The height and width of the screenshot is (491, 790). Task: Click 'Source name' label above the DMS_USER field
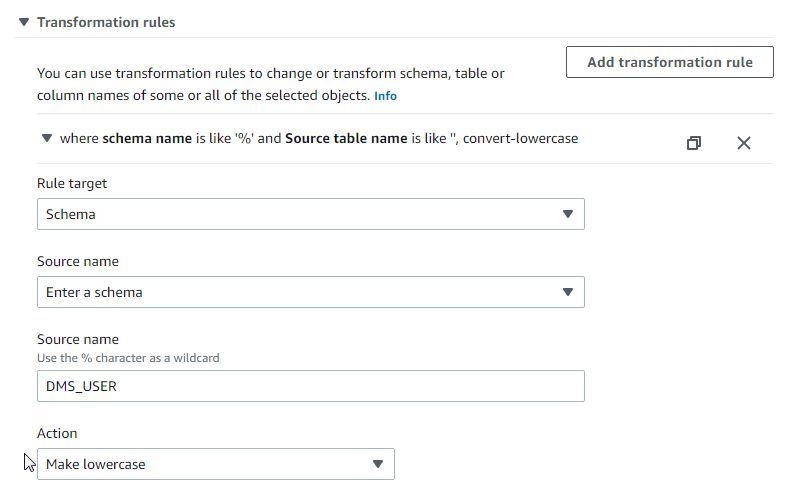click(78, 340)
